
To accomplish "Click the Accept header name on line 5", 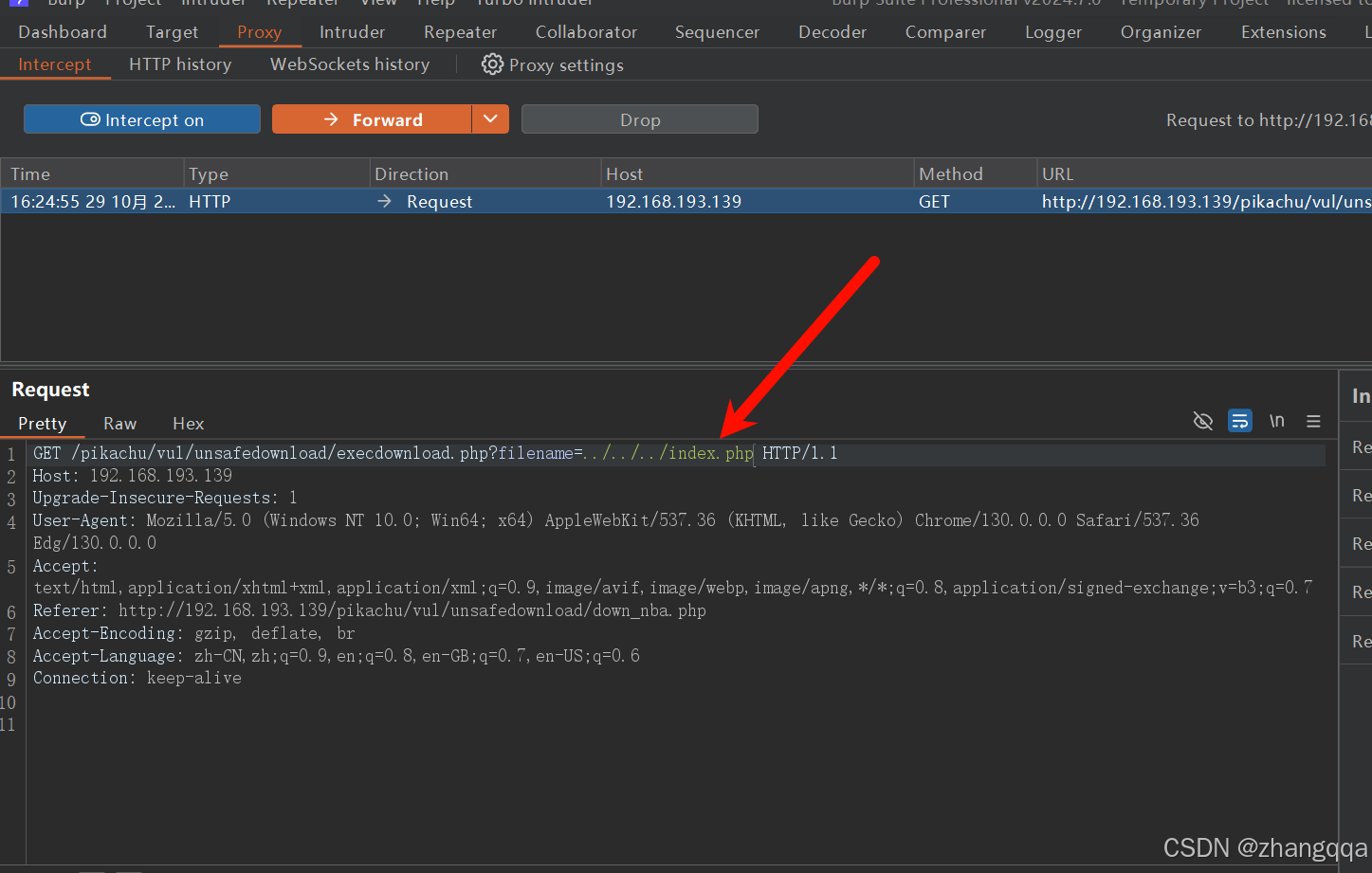I will coord(65,566).
